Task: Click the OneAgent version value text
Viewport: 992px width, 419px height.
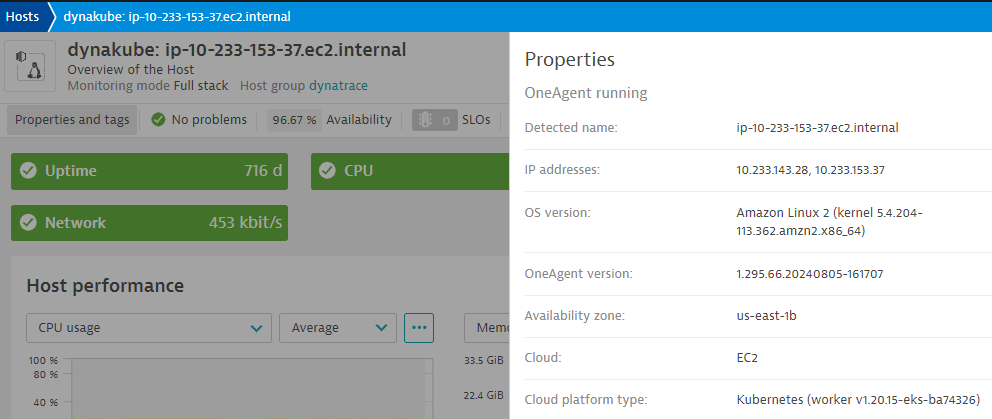Action: coord(809,274)
